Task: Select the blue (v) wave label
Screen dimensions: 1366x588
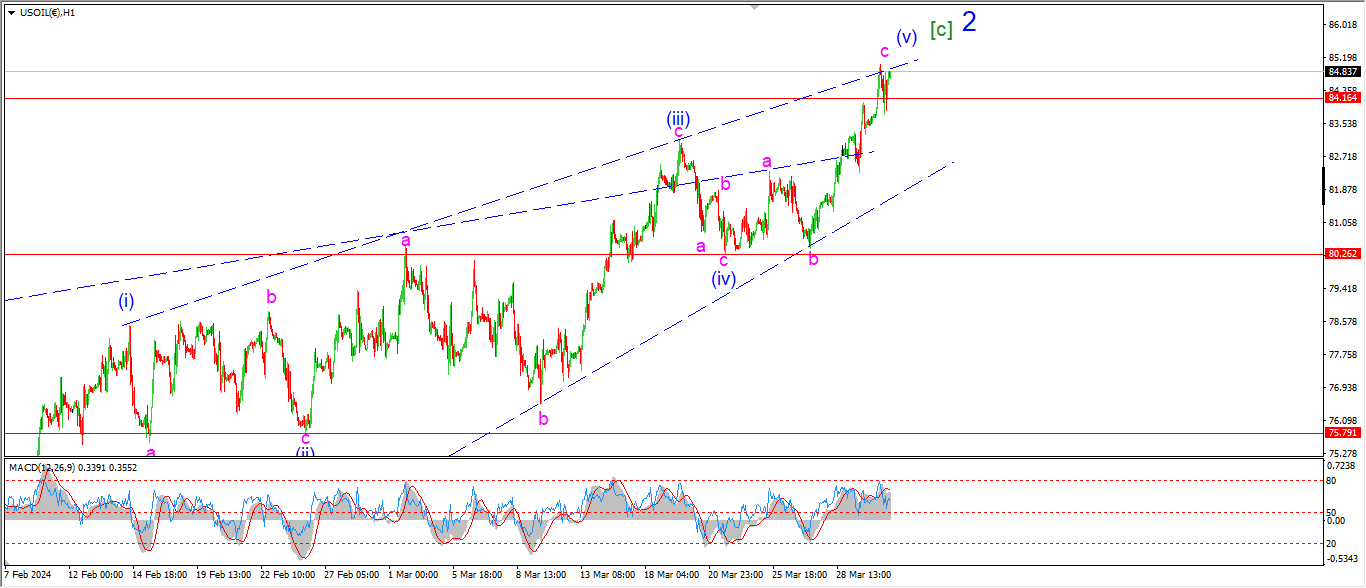Action: pyautogui.click(x=906, y=38)
